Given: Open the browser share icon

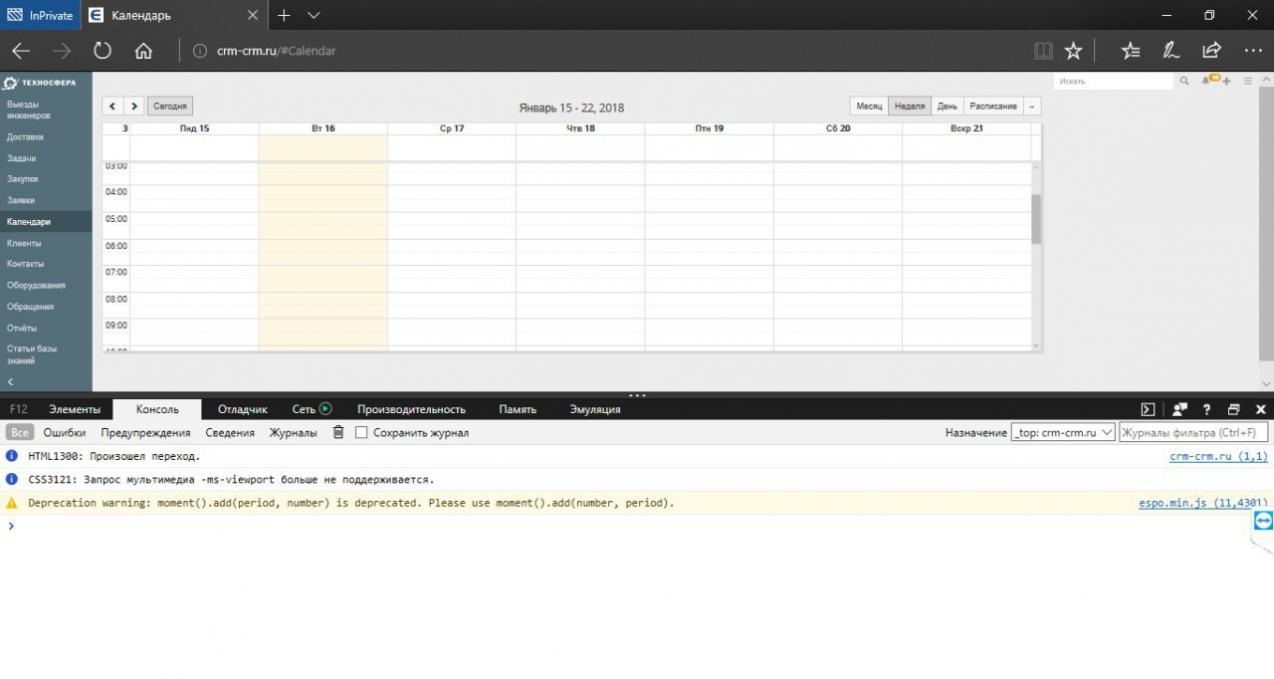Looking at the screenshot, I should pos(1211,51).
